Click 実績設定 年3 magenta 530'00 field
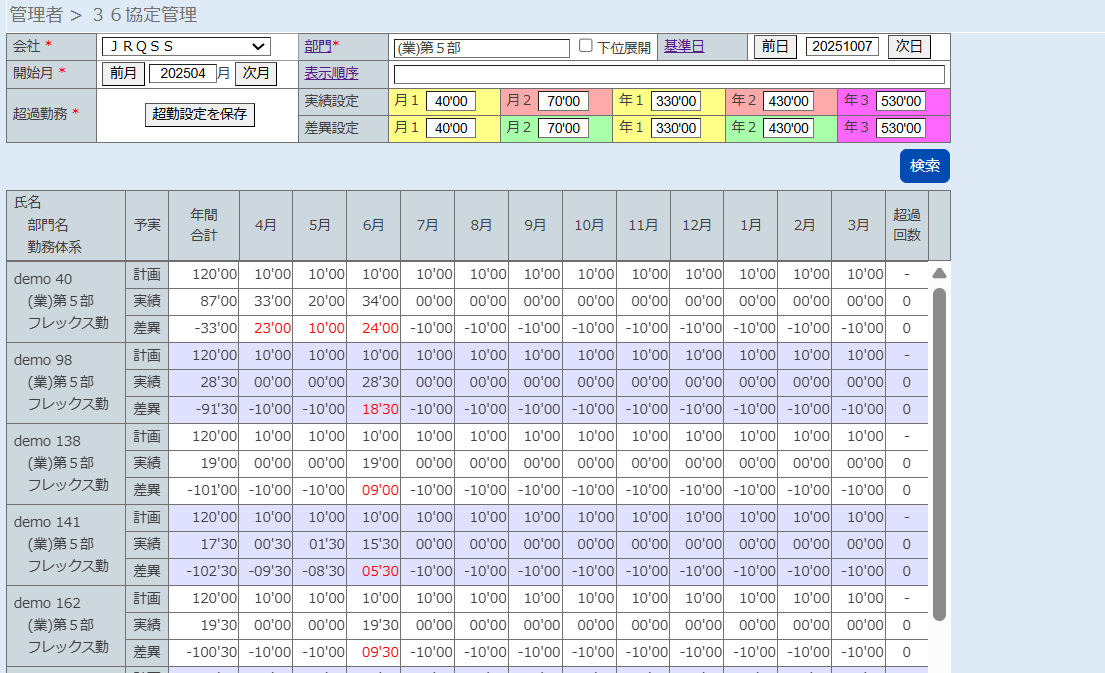Image resolution: width=1105 pixels, height=673 pixels. [900, 101]
